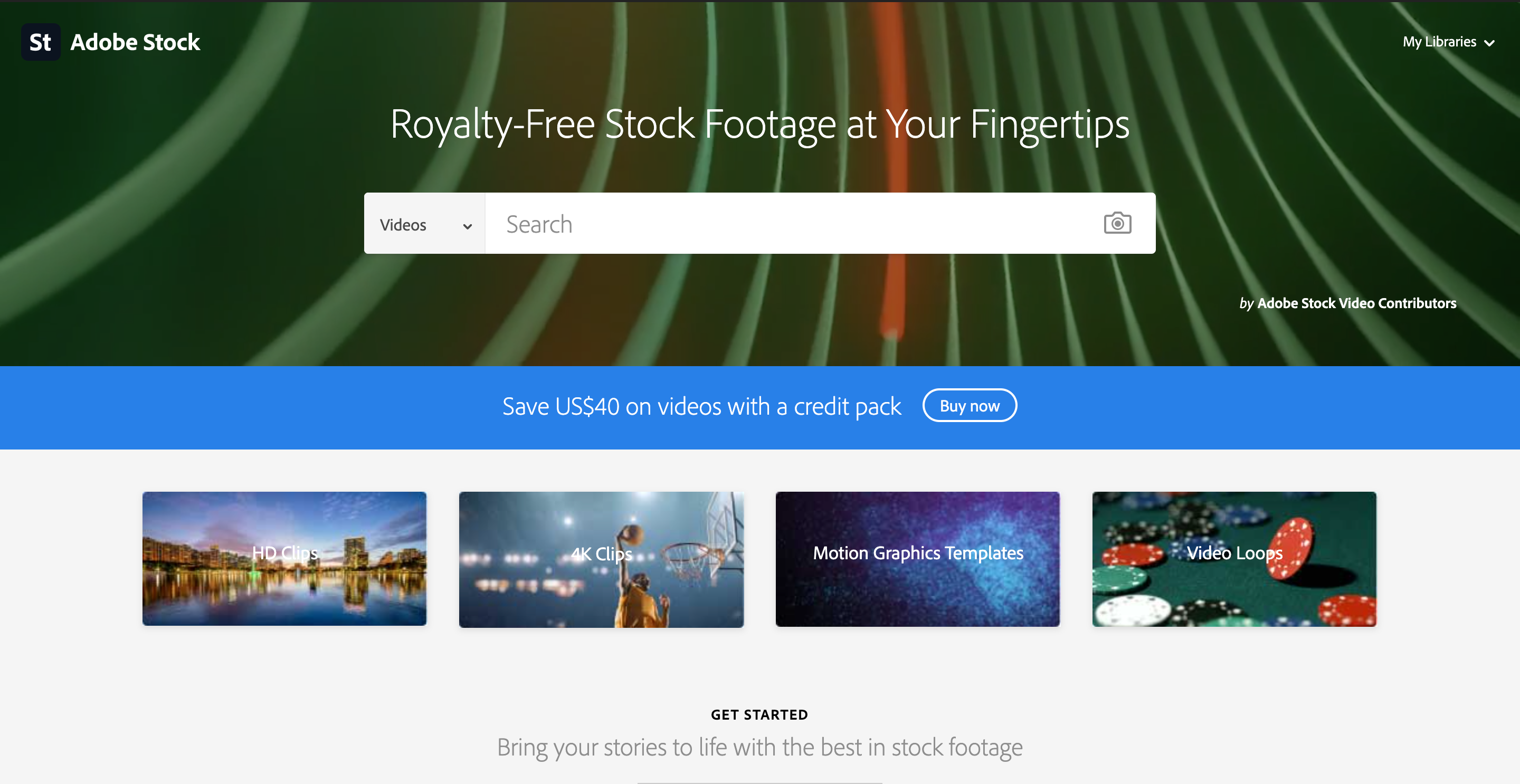Click the GET STARTED section heading
The width and height of the screenshot is (1520, 784).
tap(759, 714)
